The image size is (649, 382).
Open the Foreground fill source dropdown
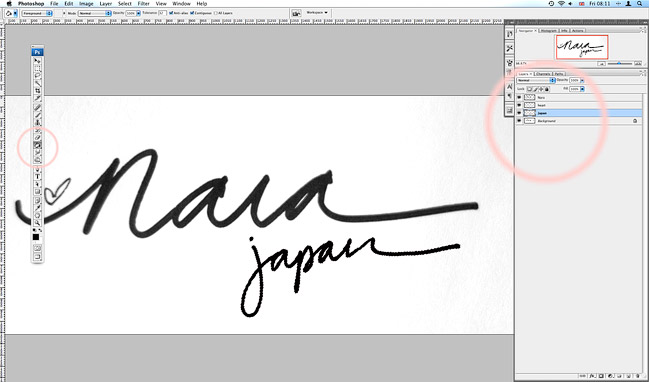coord(37,13)
